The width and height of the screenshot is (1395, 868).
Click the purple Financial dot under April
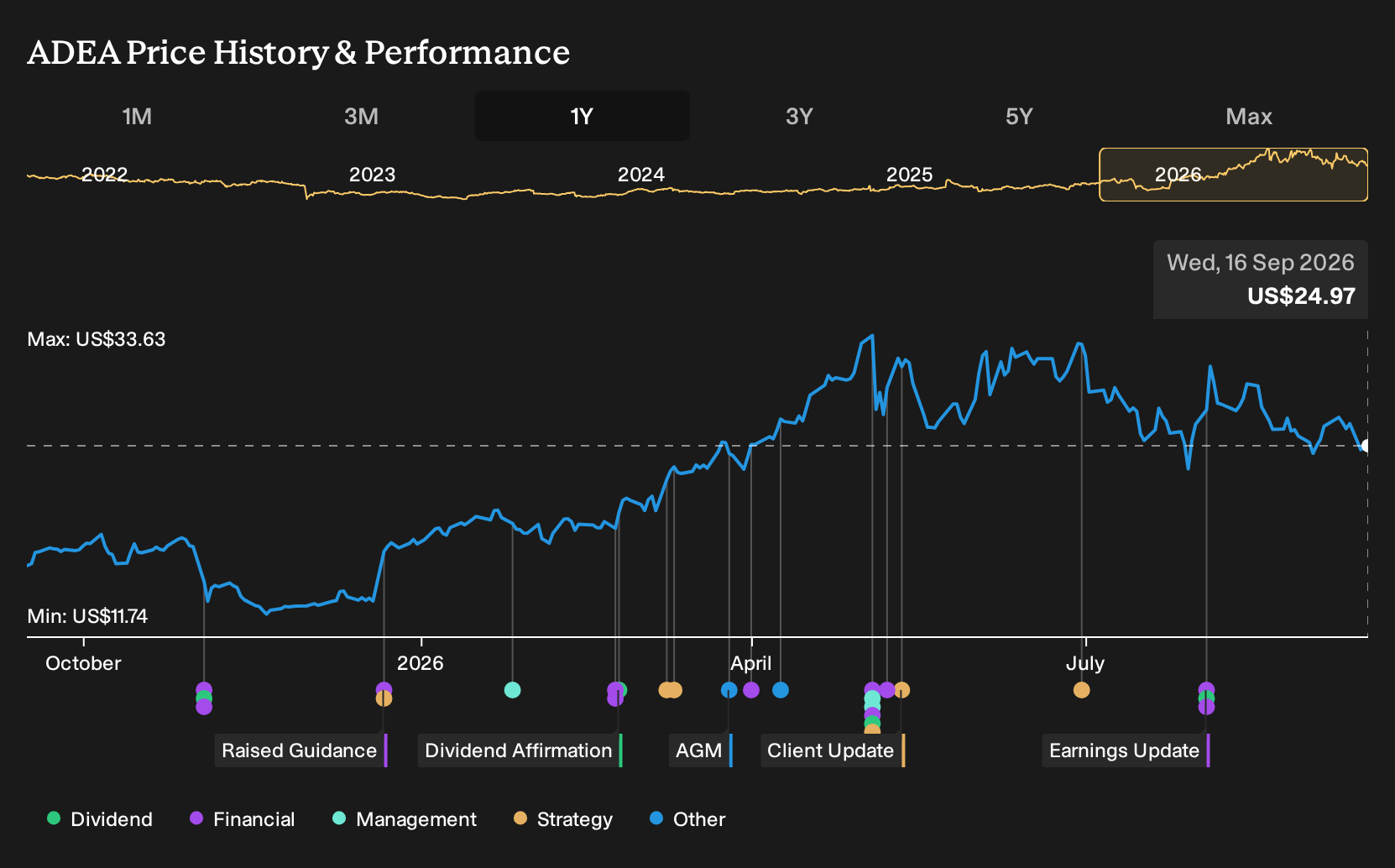point(751,690)
